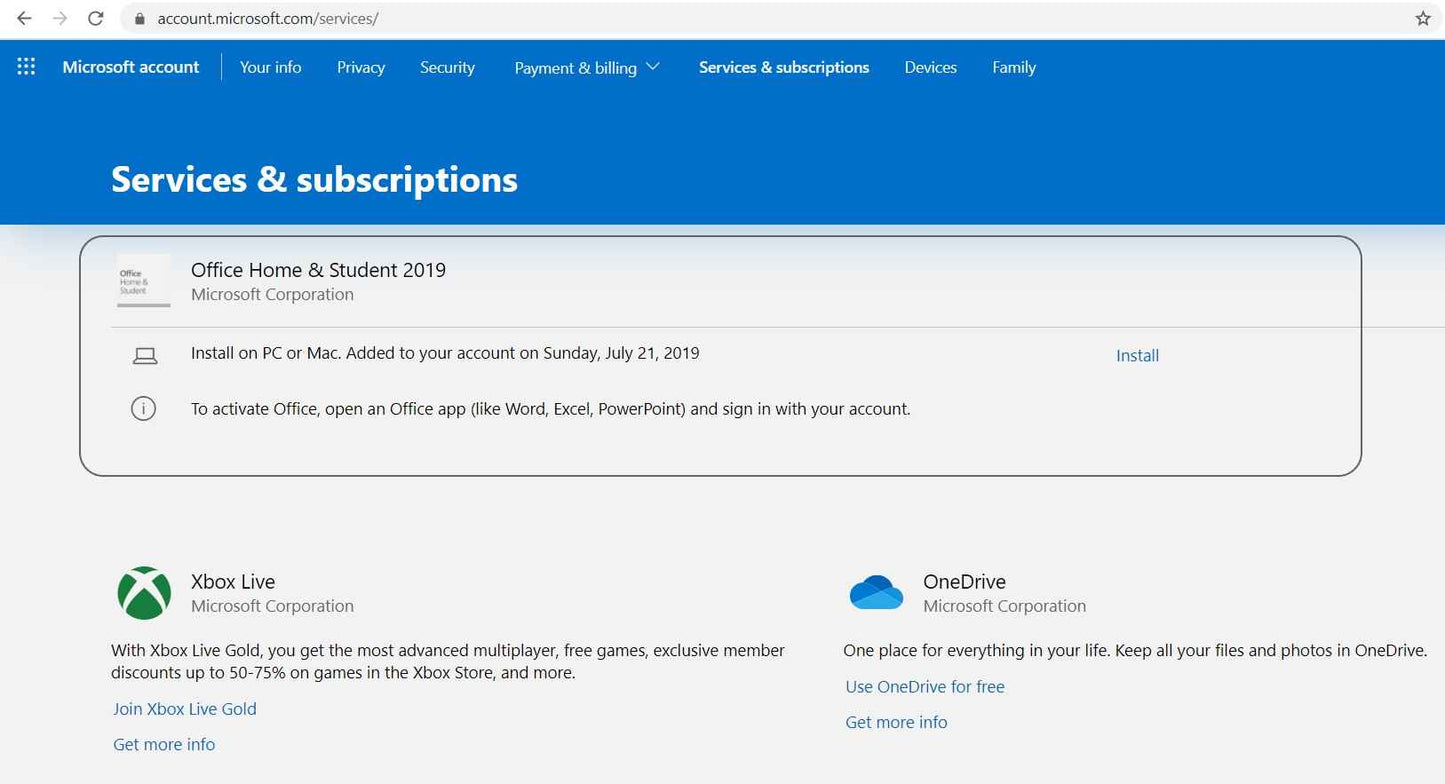Open the Privacy section
This screenshot has height=784, width=1445.
(x=360, y=67)
